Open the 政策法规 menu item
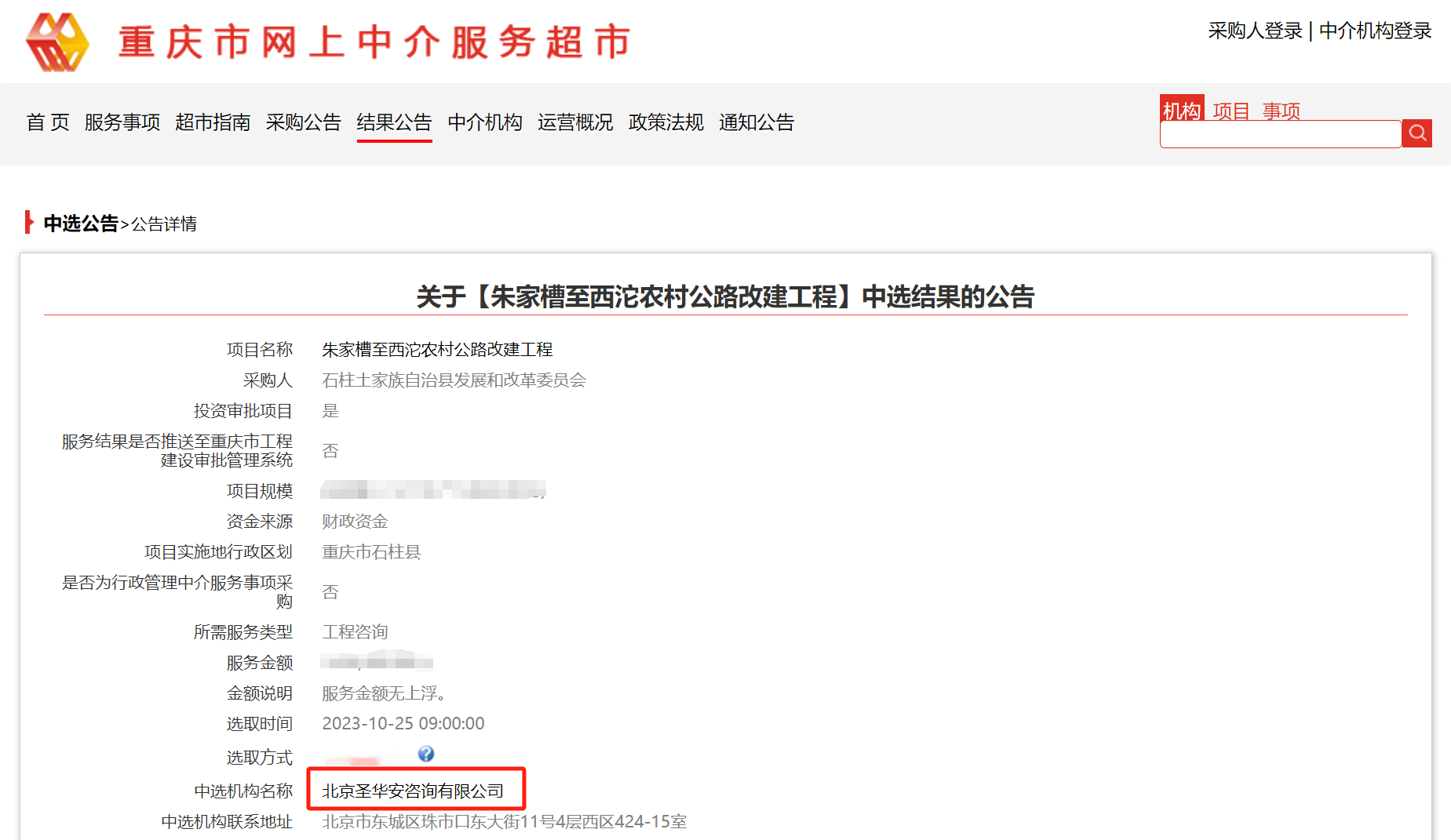The height and width of the screenshot is (840, 1451). (666, 122)
